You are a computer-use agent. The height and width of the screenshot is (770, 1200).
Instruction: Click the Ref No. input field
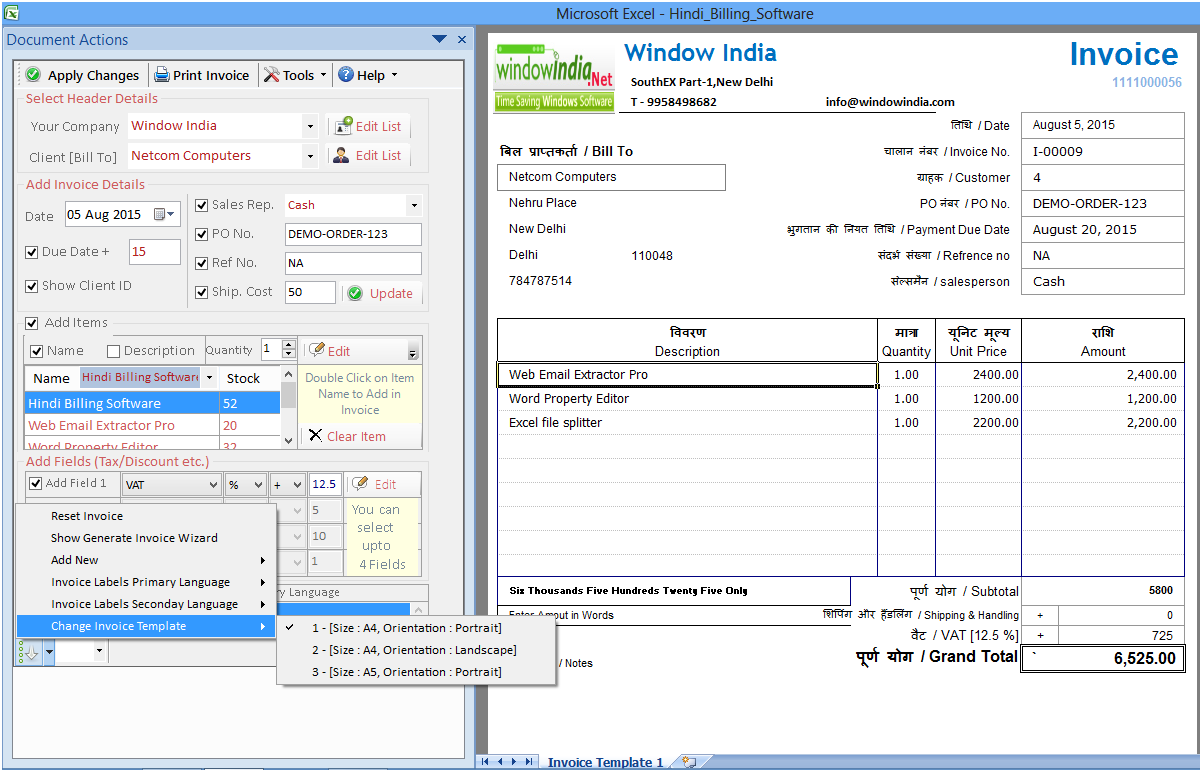[x=353, y=263]
